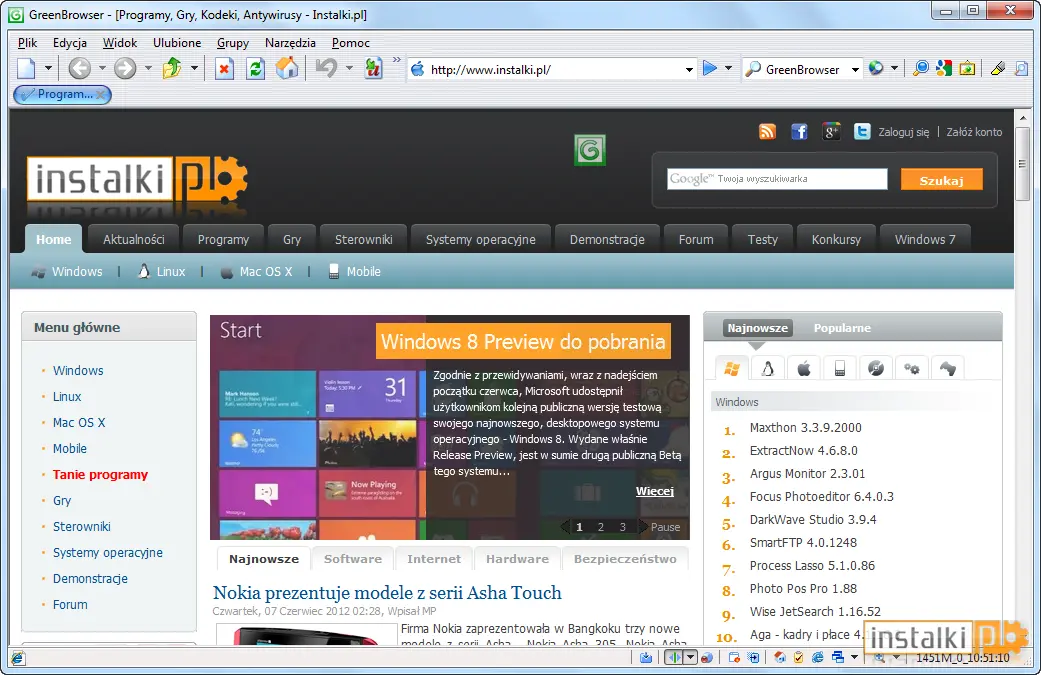The image size is (1041, 675).
Task: Click the orange Szukaj button
Action: coord(941,180)
